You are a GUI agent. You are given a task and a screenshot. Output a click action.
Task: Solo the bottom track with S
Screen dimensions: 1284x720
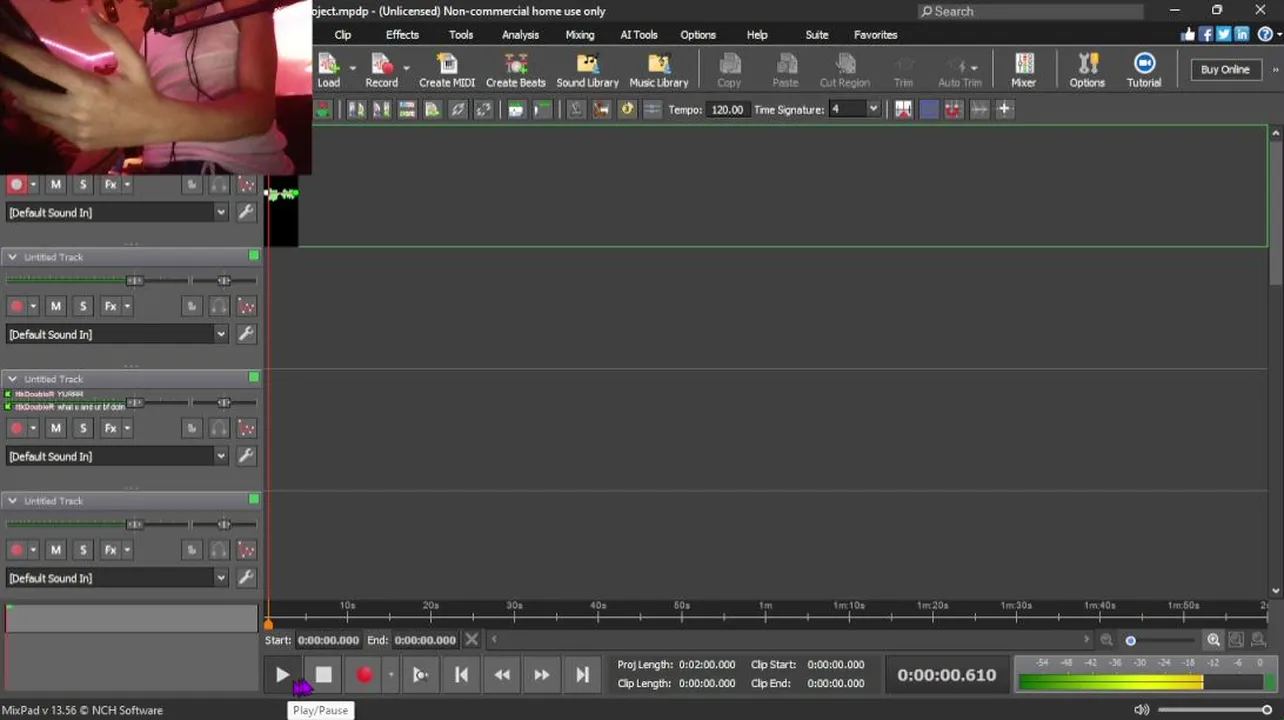(x=83, y=550)
